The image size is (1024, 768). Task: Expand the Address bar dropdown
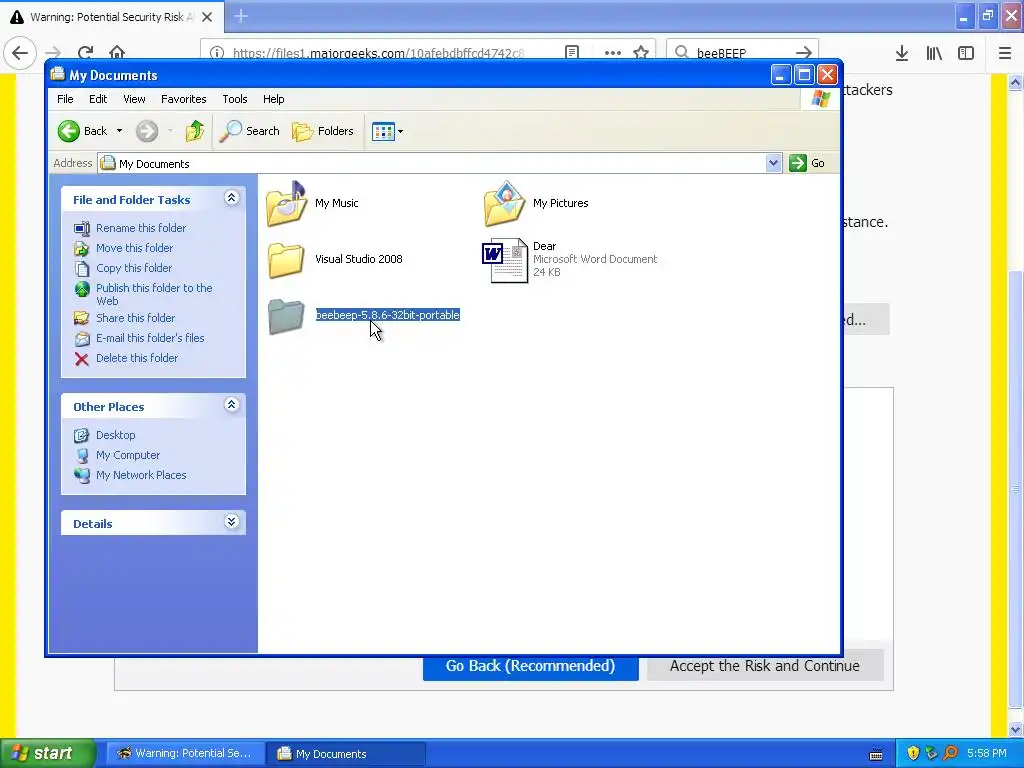[773, 163]
